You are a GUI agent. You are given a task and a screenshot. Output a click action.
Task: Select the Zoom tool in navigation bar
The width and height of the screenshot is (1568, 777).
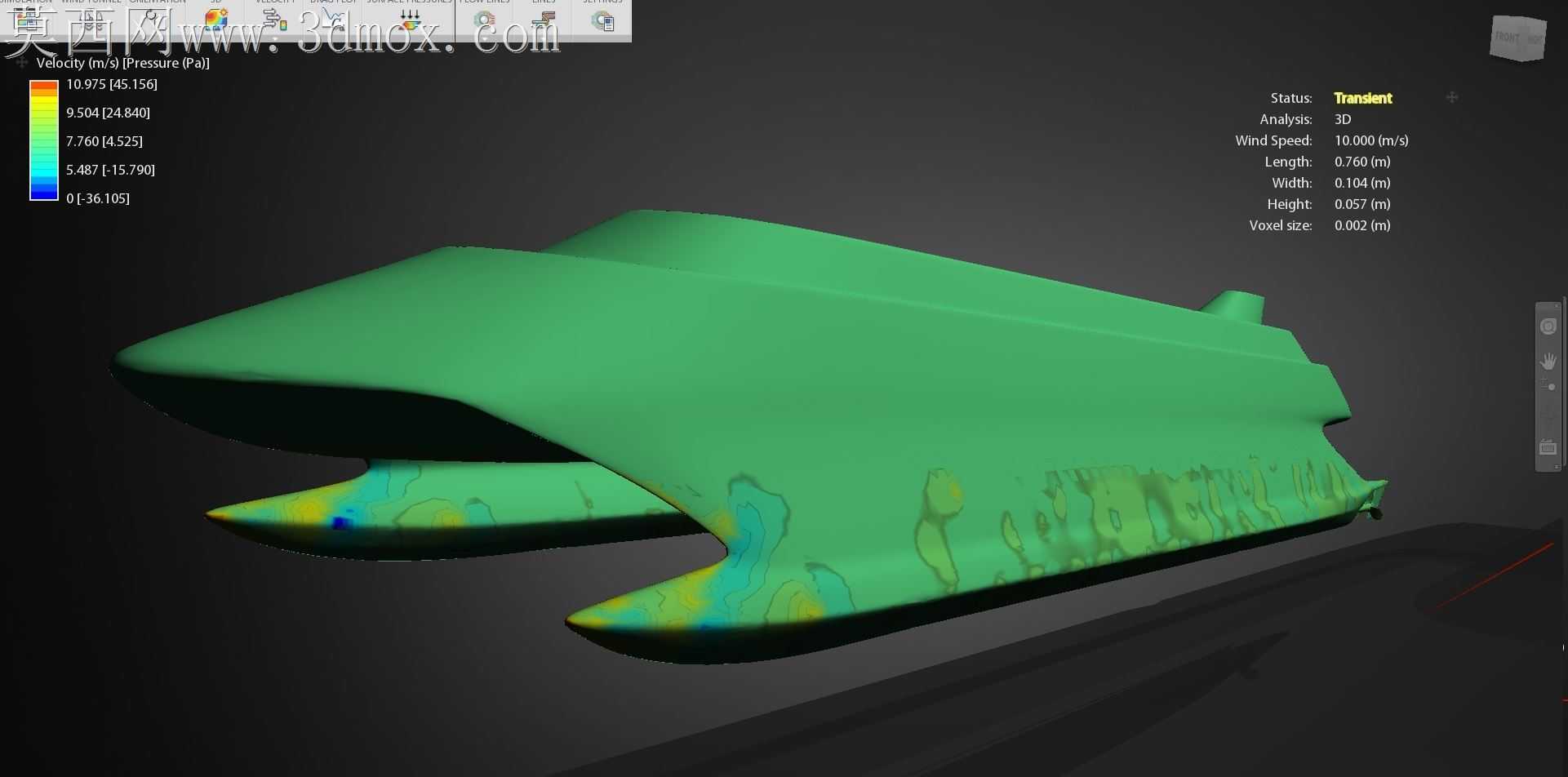pos(1548,385)
